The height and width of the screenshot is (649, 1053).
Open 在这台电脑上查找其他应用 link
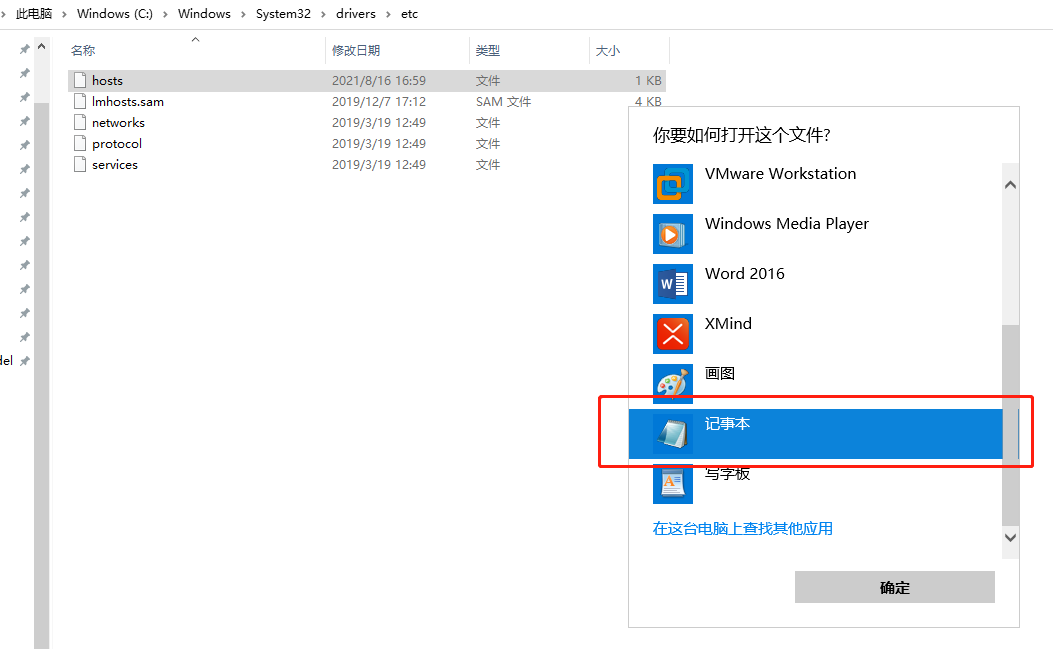742,529
